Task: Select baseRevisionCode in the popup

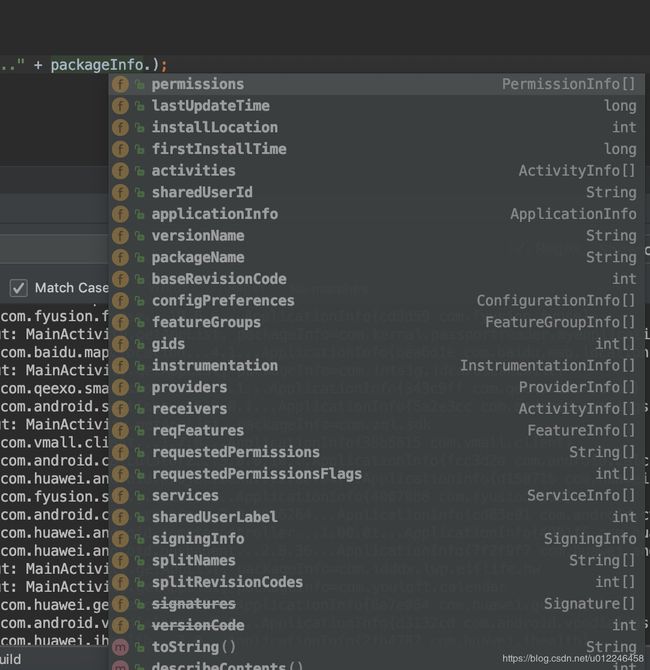Action: (x=376, y=279)
